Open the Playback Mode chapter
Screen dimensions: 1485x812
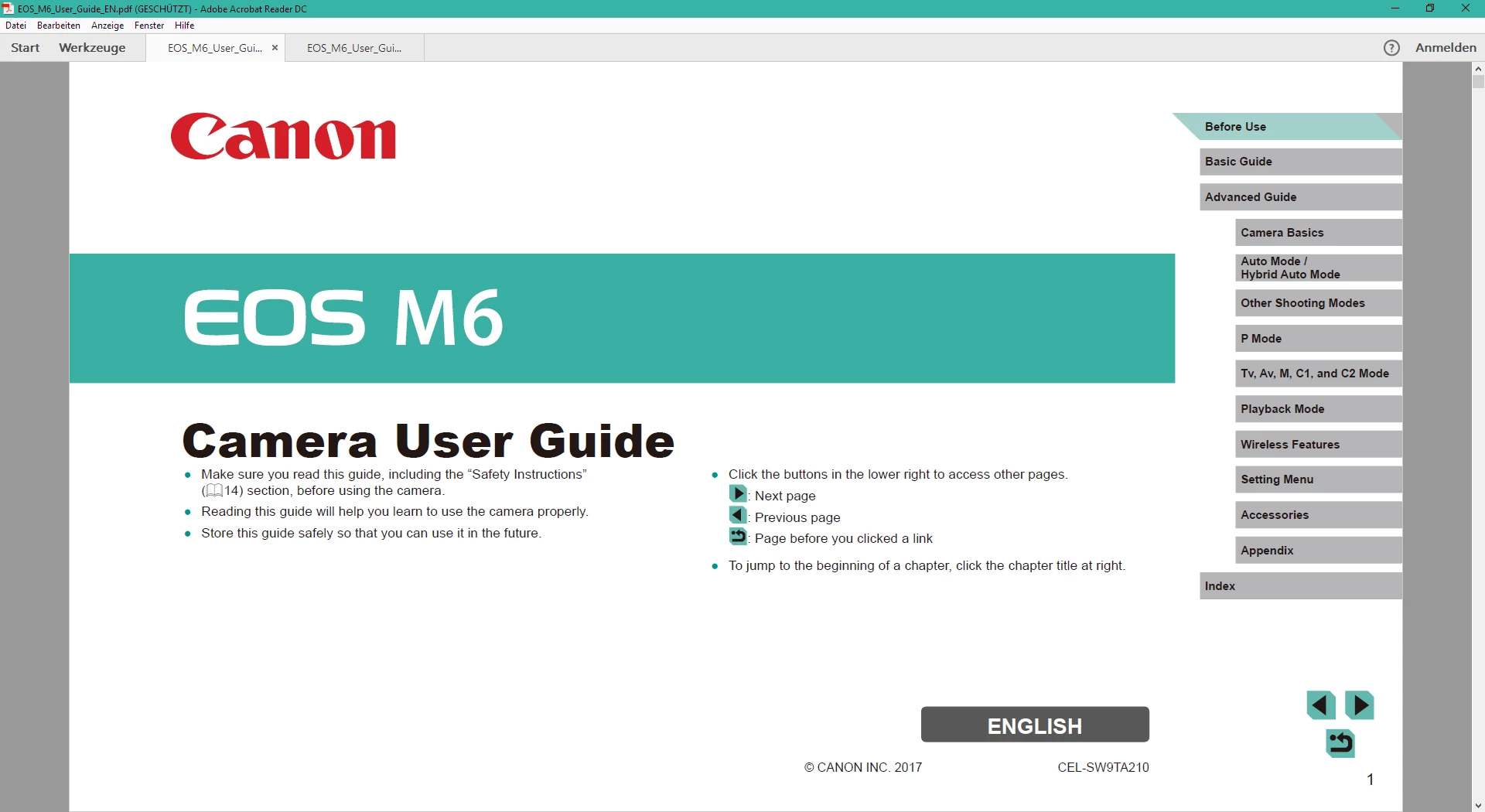tap(1319, 409)
